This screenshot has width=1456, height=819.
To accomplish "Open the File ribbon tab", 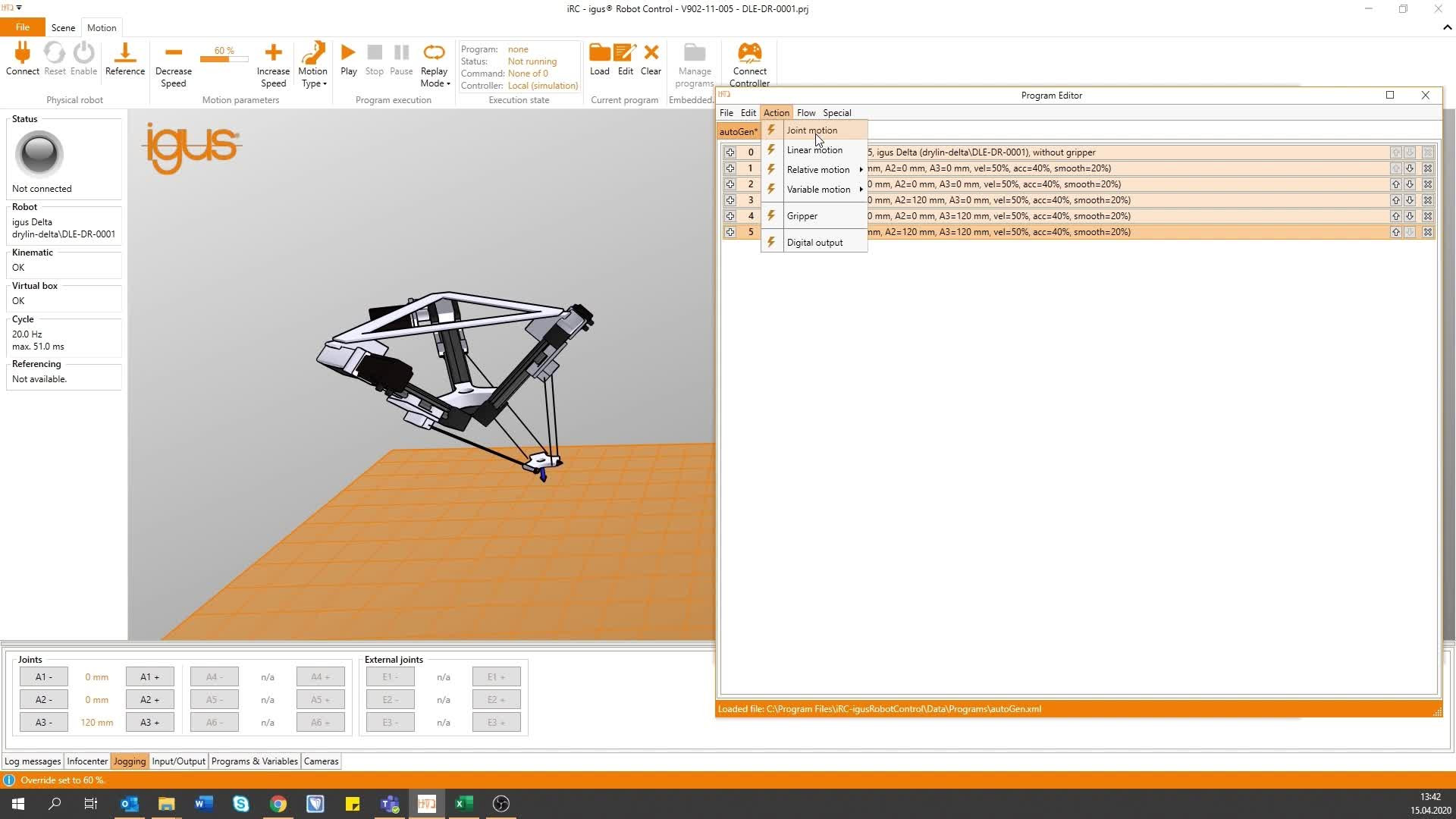I will (23, 27).
